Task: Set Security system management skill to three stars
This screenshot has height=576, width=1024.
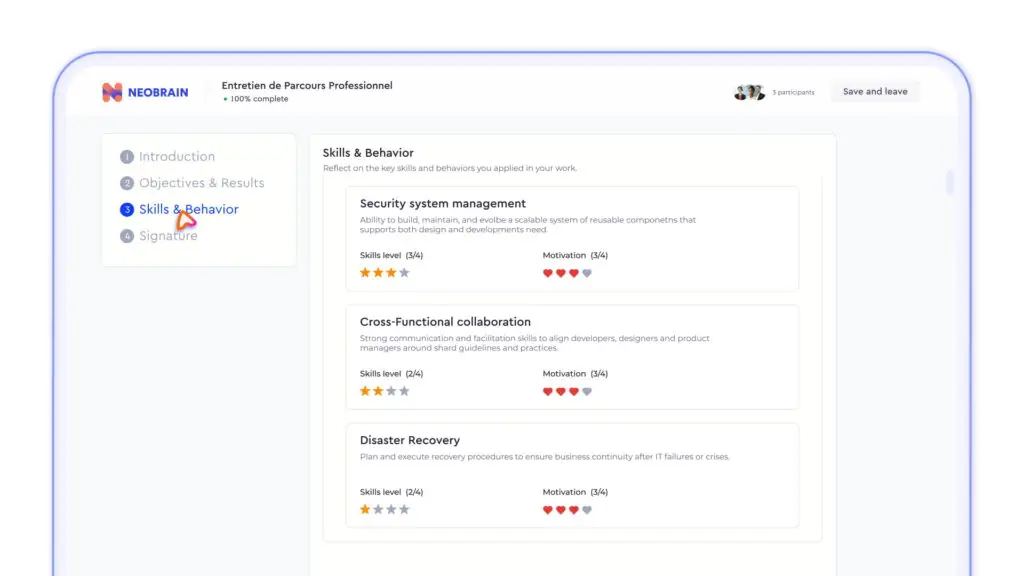Action: click(391, 272)
